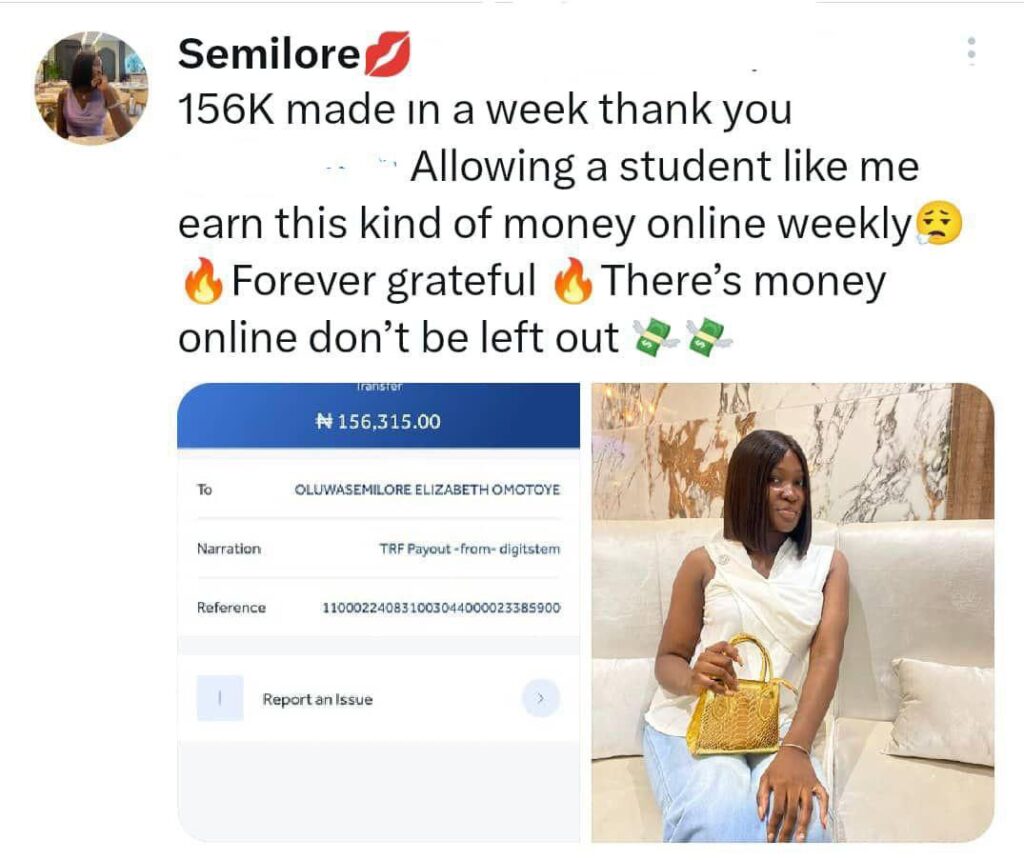This screenshot has width=1024, height=860.
Task: Click the first flying money emoji
Action: point(655,338)
